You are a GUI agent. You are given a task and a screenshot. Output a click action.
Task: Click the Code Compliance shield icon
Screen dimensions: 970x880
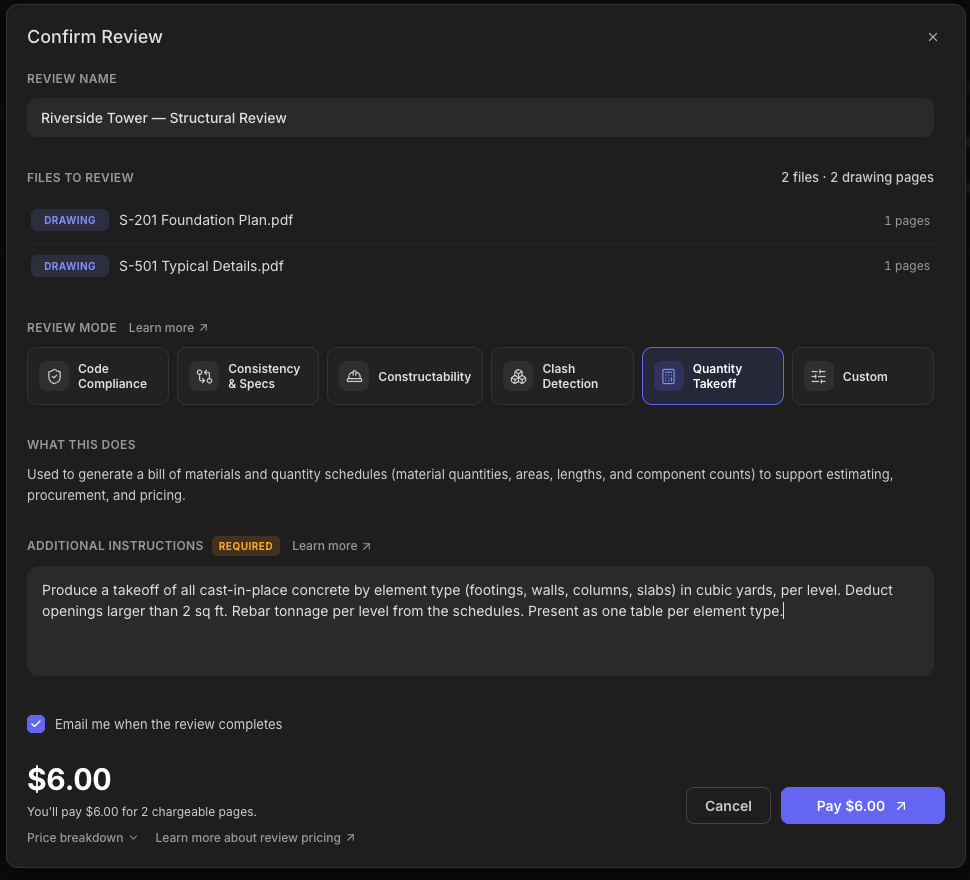[x=54, y=376]
